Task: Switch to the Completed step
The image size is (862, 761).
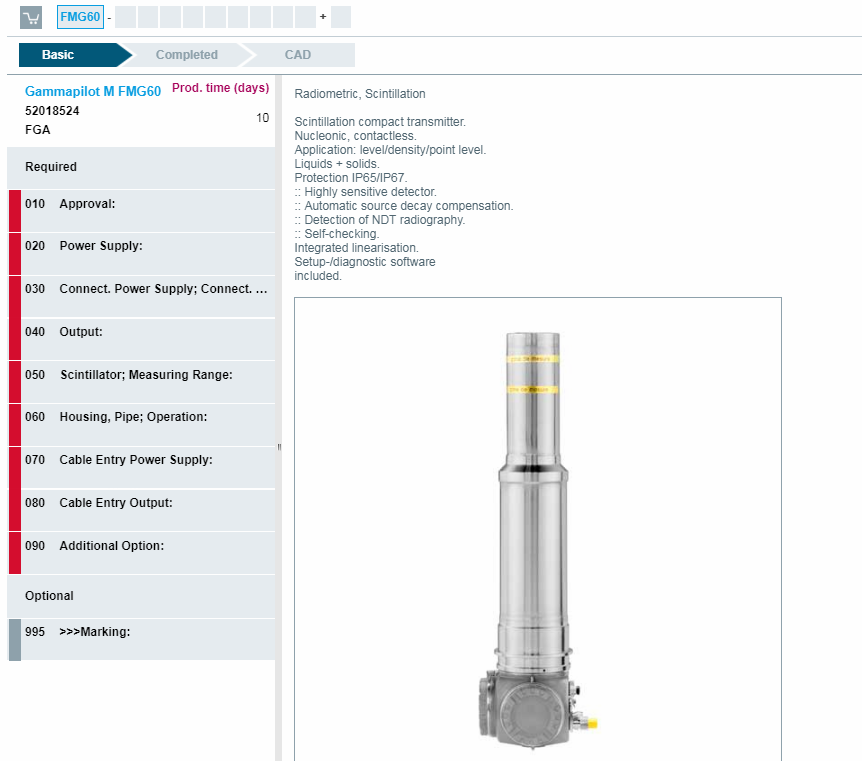Action: coord(186,55)
